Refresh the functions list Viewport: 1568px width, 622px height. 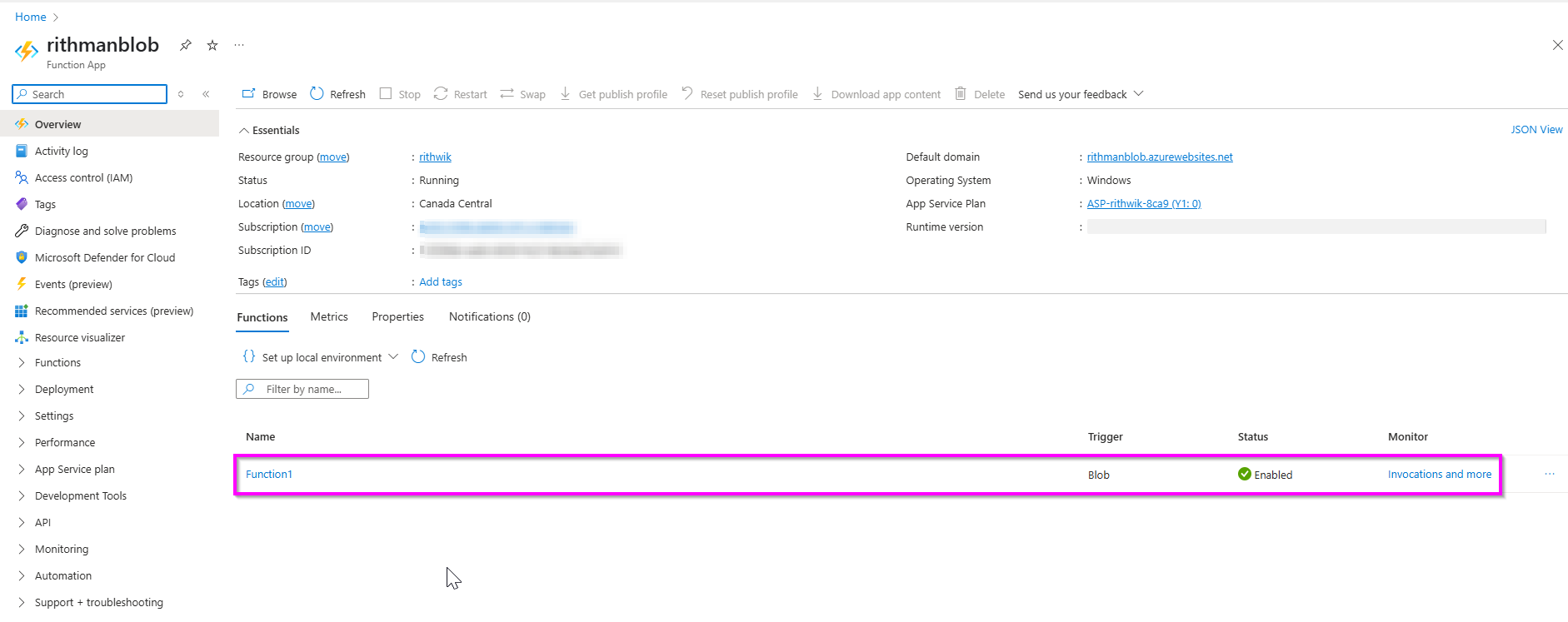pyautogui.click(x=439, y=357)
